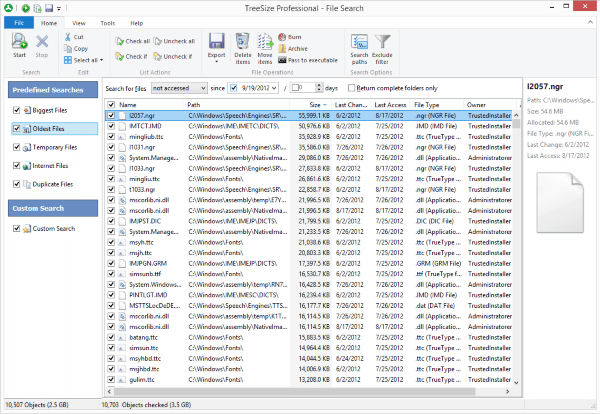
Task: Open the 9/19/2012 date picker dropdown
Action: (274, 88)
